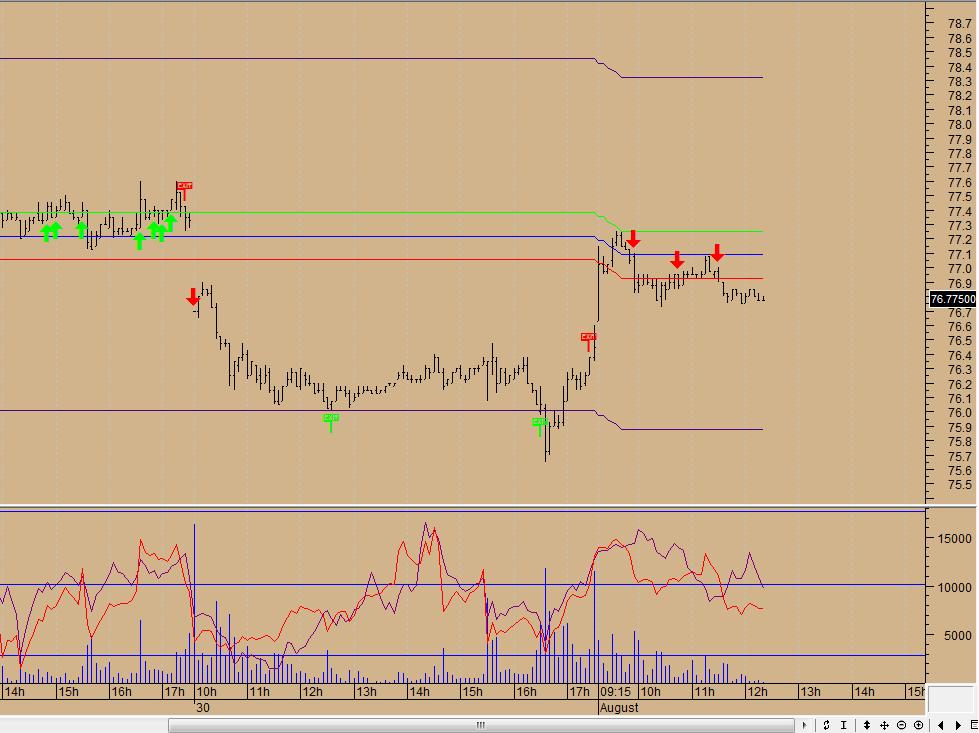
Task: Click the 78.0 price axis label
Action: pos(960,125)
